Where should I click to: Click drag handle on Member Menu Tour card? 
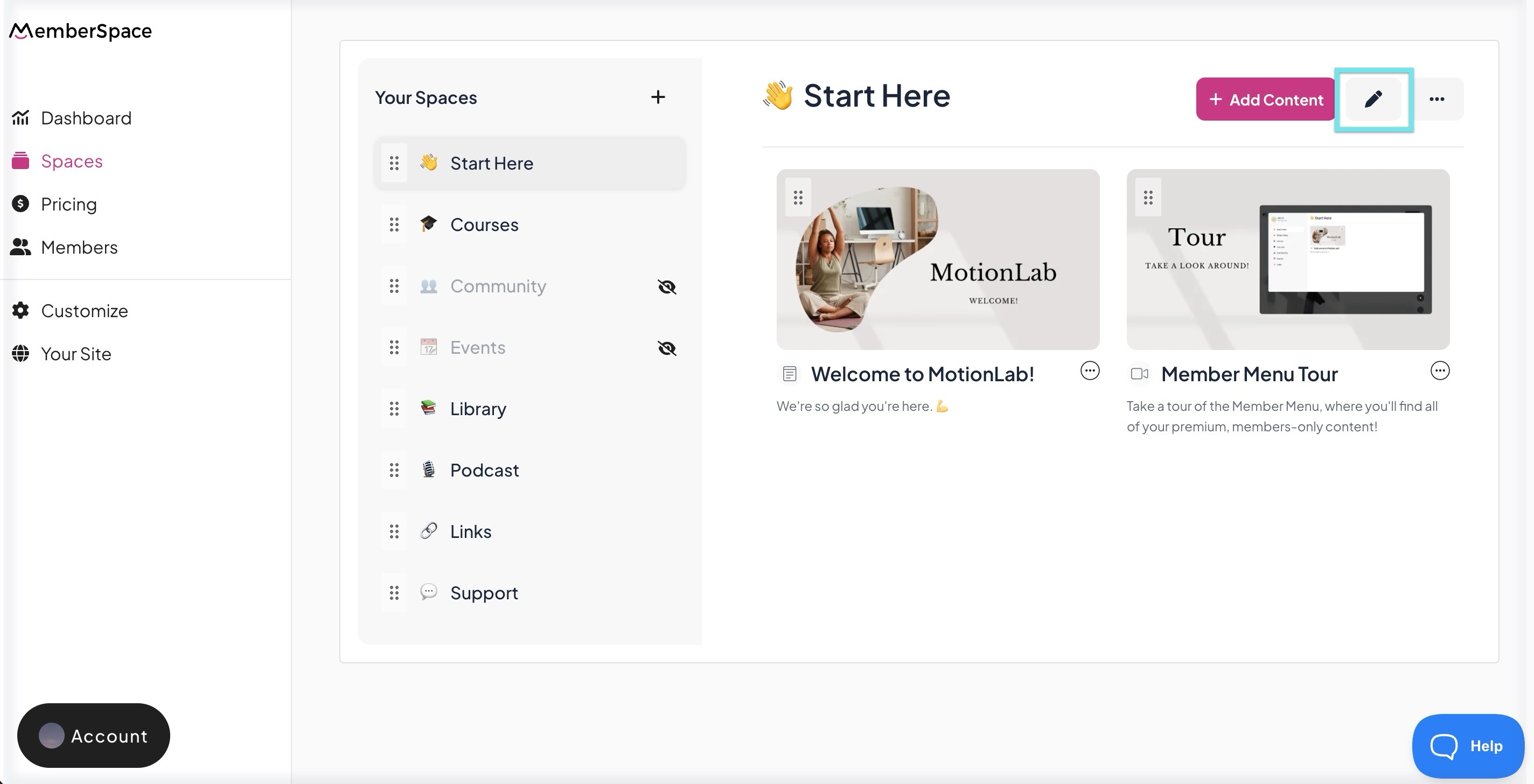coord(1147,197)
